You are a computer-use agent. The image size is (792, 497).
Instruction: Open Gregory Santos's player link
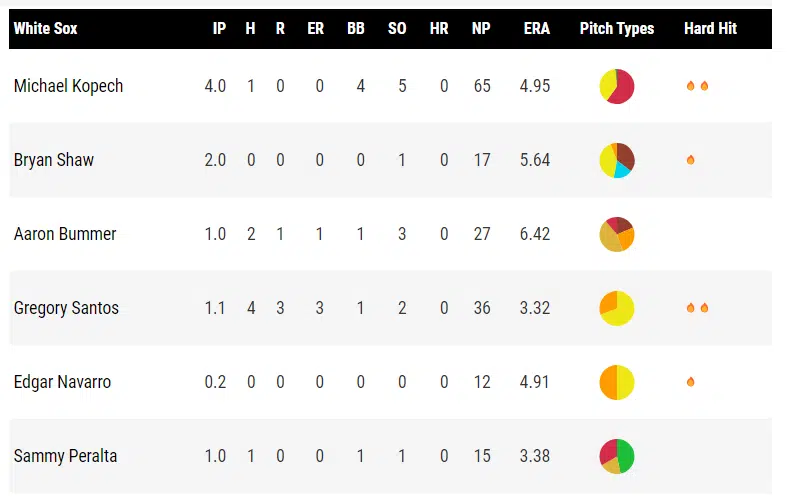tap(66, 308)
